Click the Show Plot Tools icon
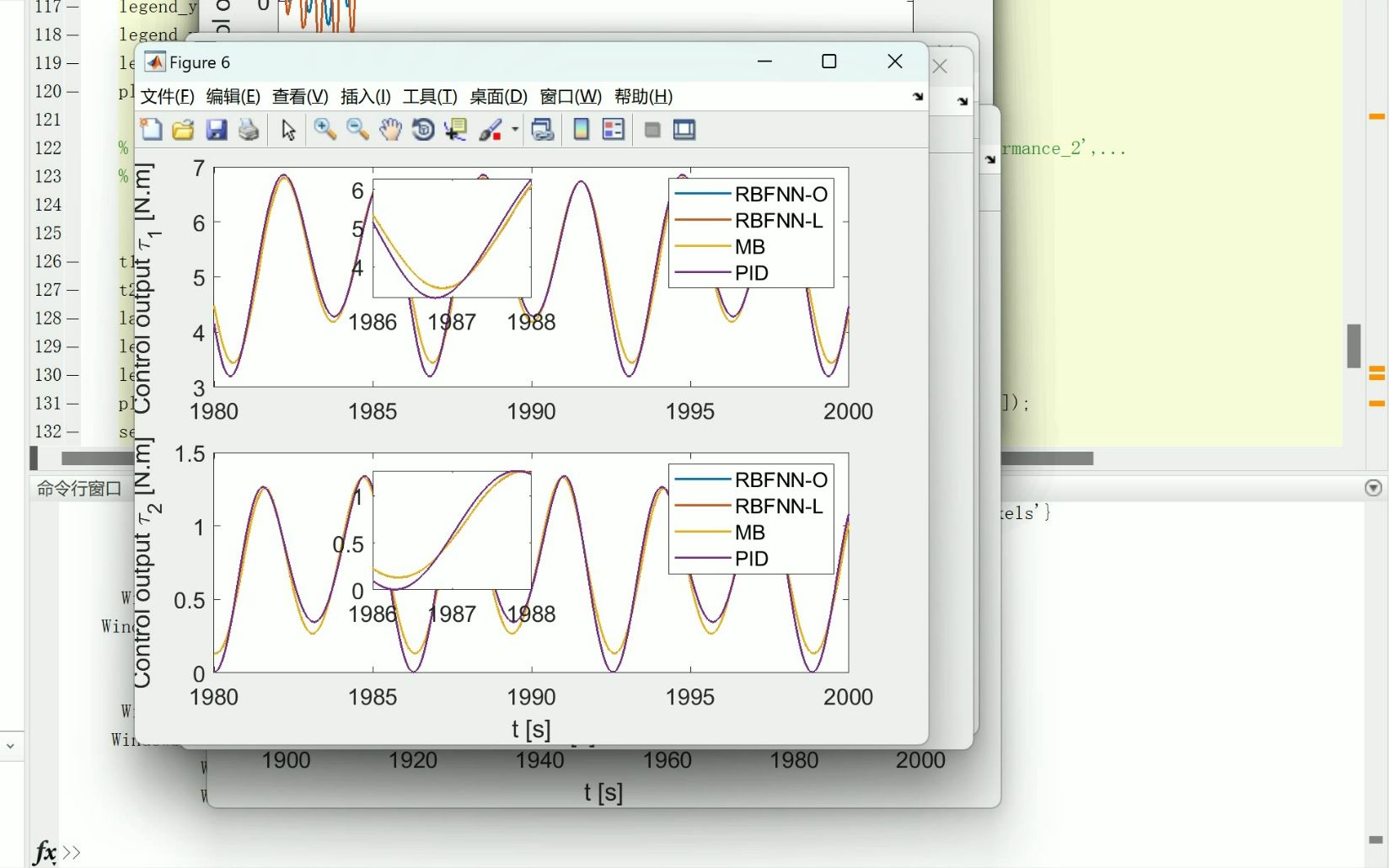The height and width of the screenshot is (868, 1389). coord(684,130)
